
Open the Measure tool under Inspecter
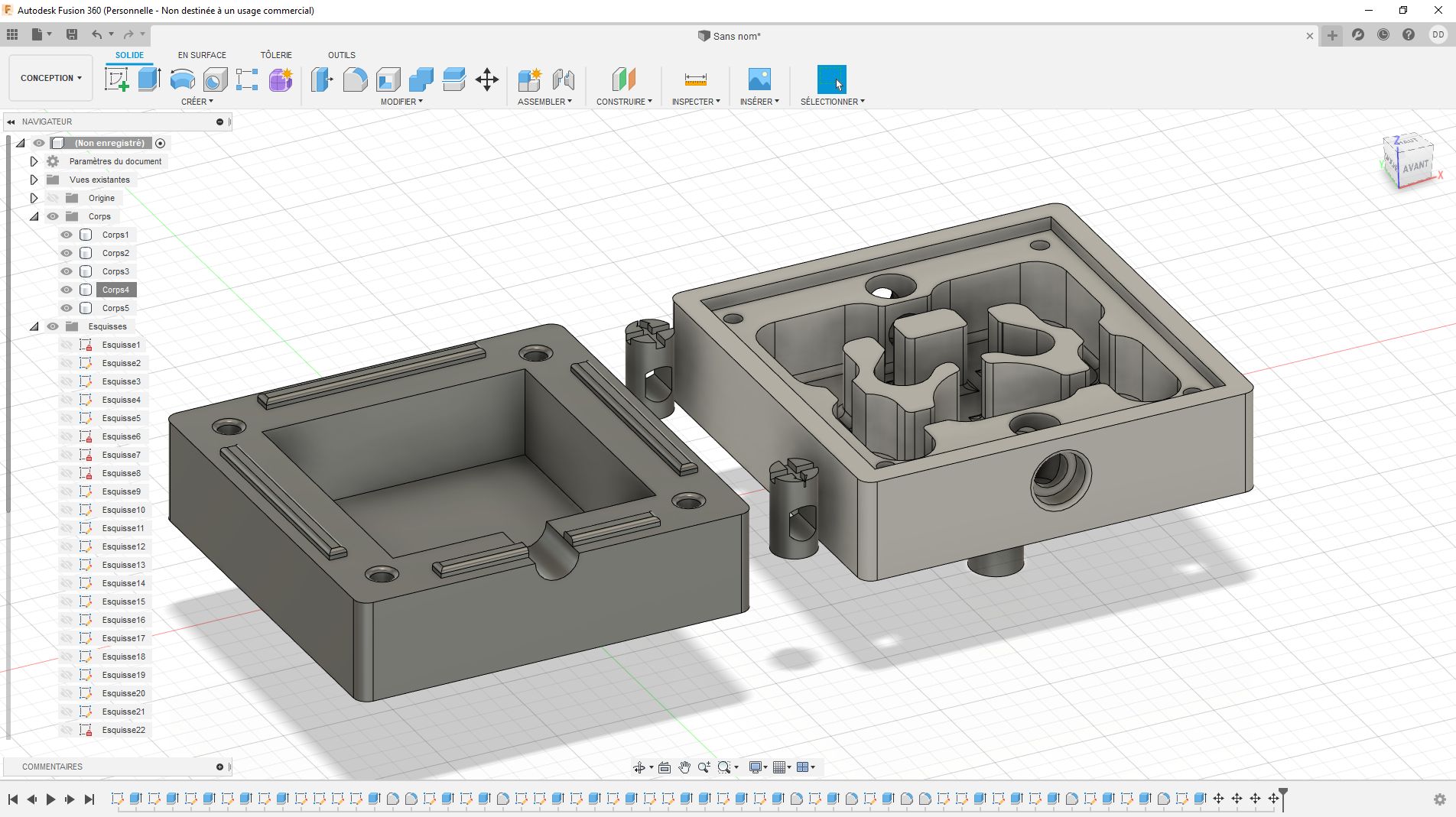(695, 79)
